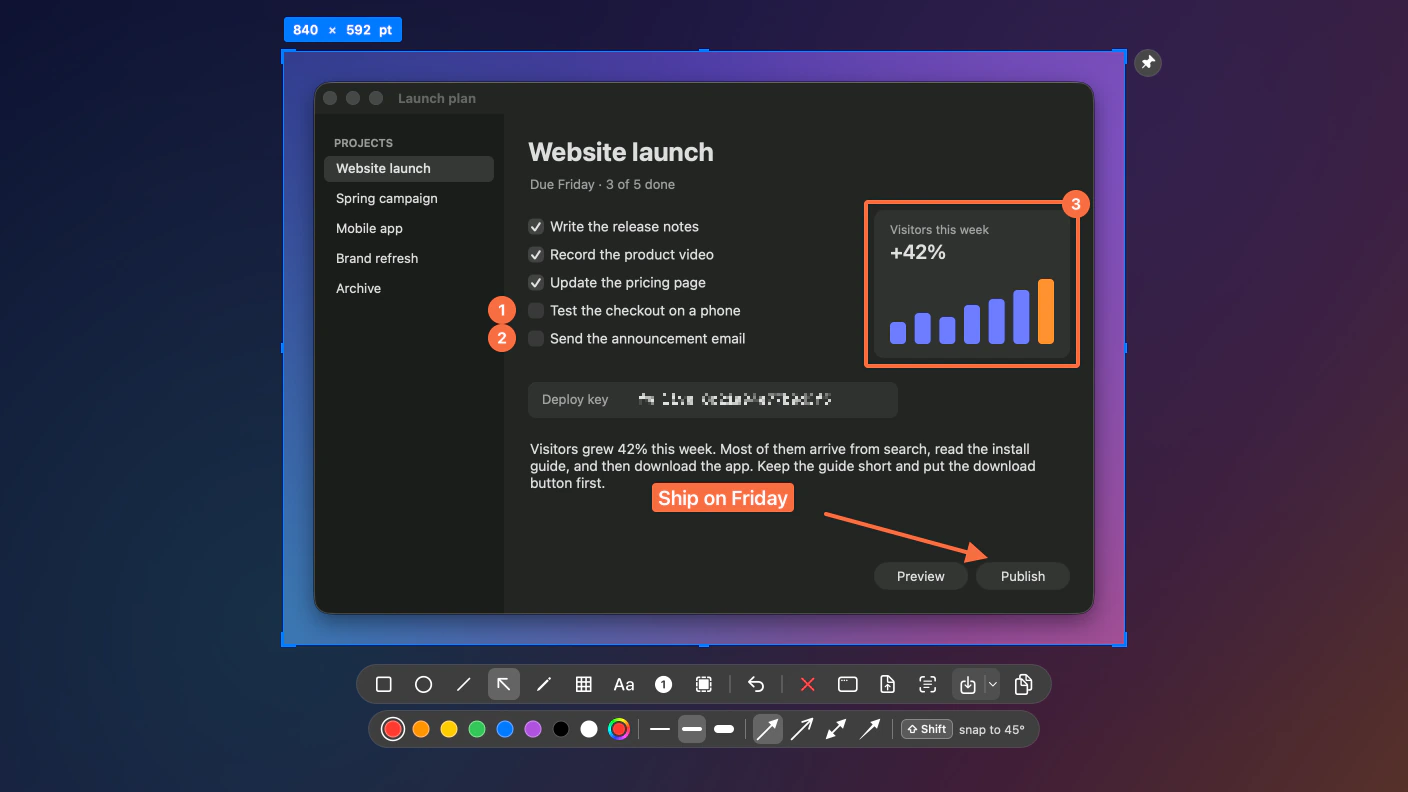Cancel capture with the red X

[808, 685]
